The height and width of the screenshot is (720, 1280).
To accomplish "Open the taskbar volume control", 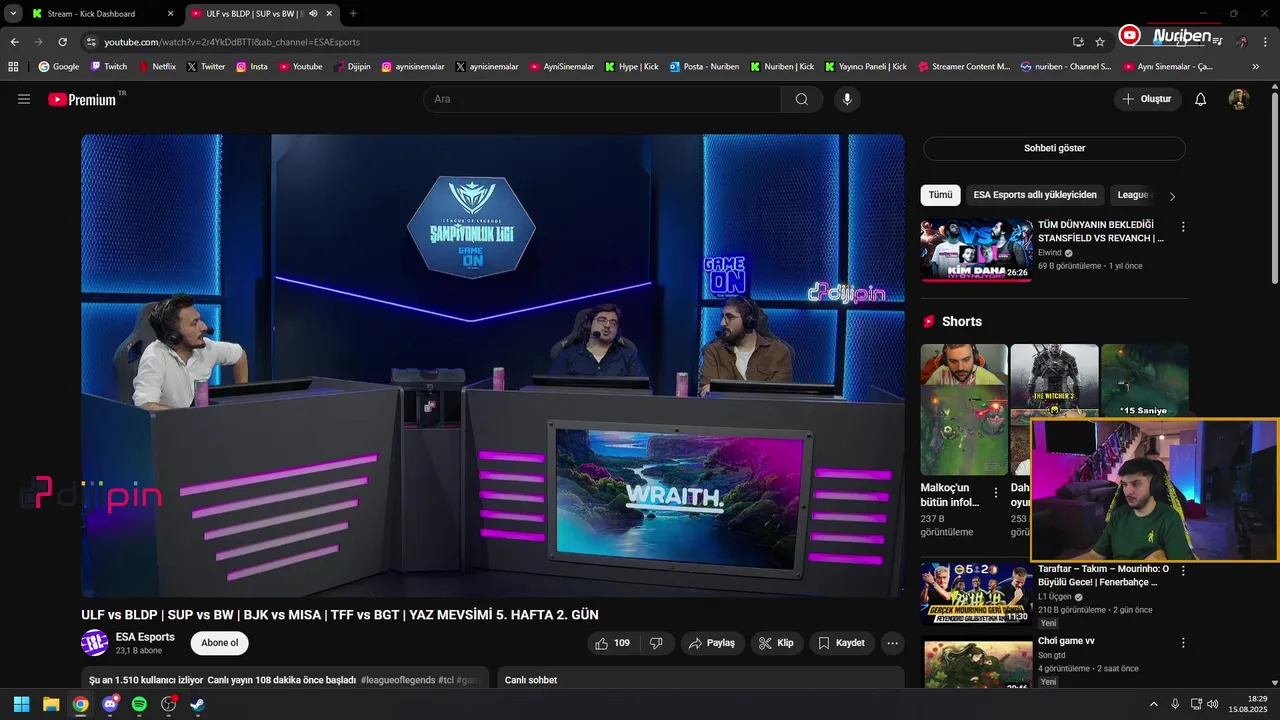I will point(1212,704).
